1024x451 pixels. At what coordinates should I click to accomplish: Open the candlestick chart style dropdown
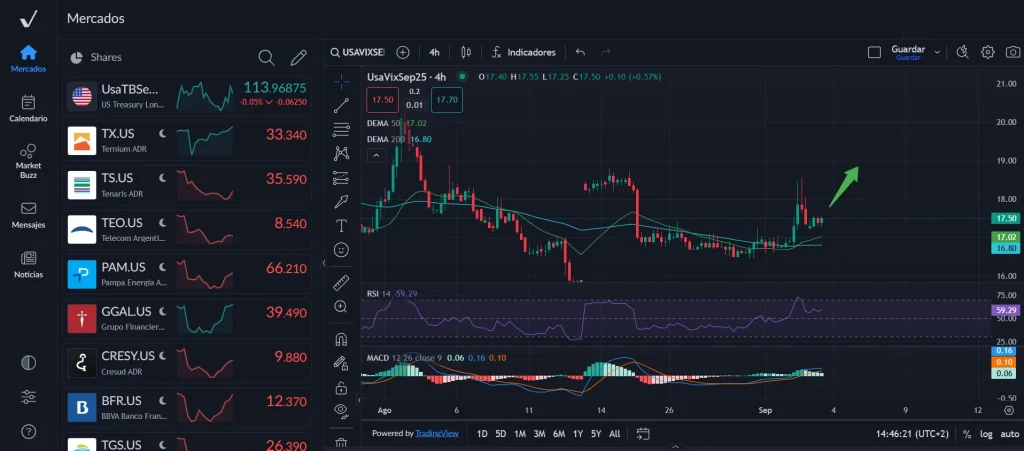pyautogui.click(x=466, y=52)
